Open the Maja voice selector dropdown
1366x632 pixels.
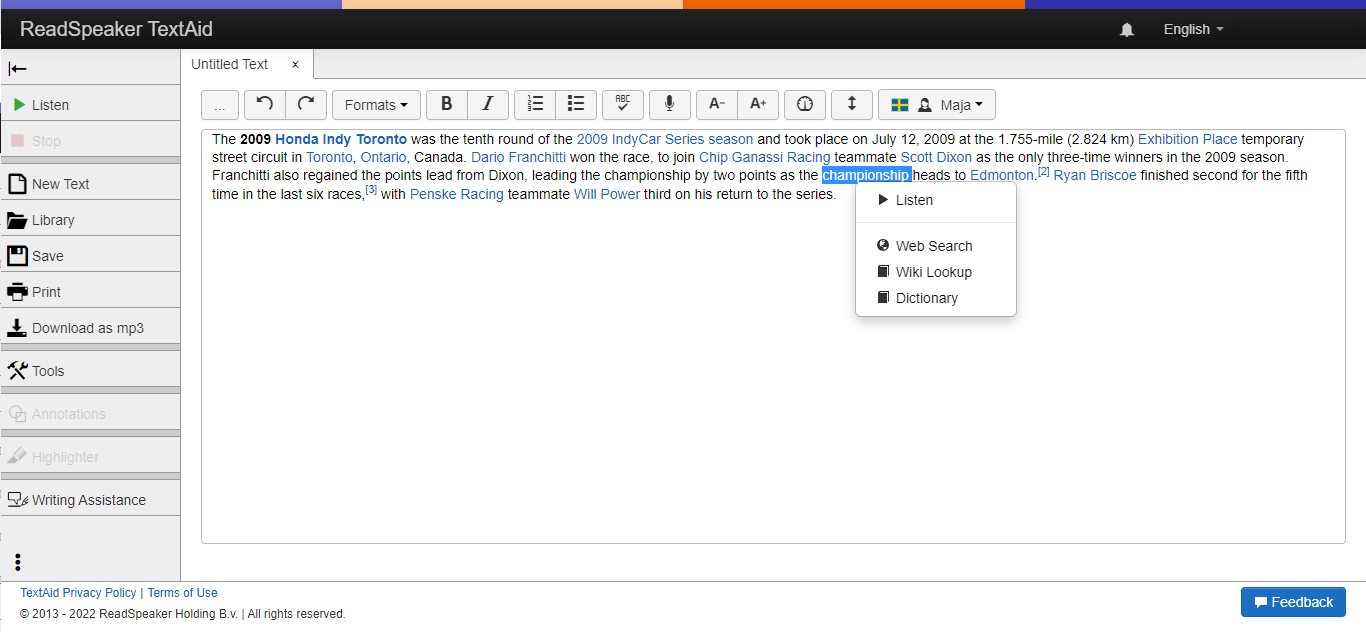tap(937, 105)
